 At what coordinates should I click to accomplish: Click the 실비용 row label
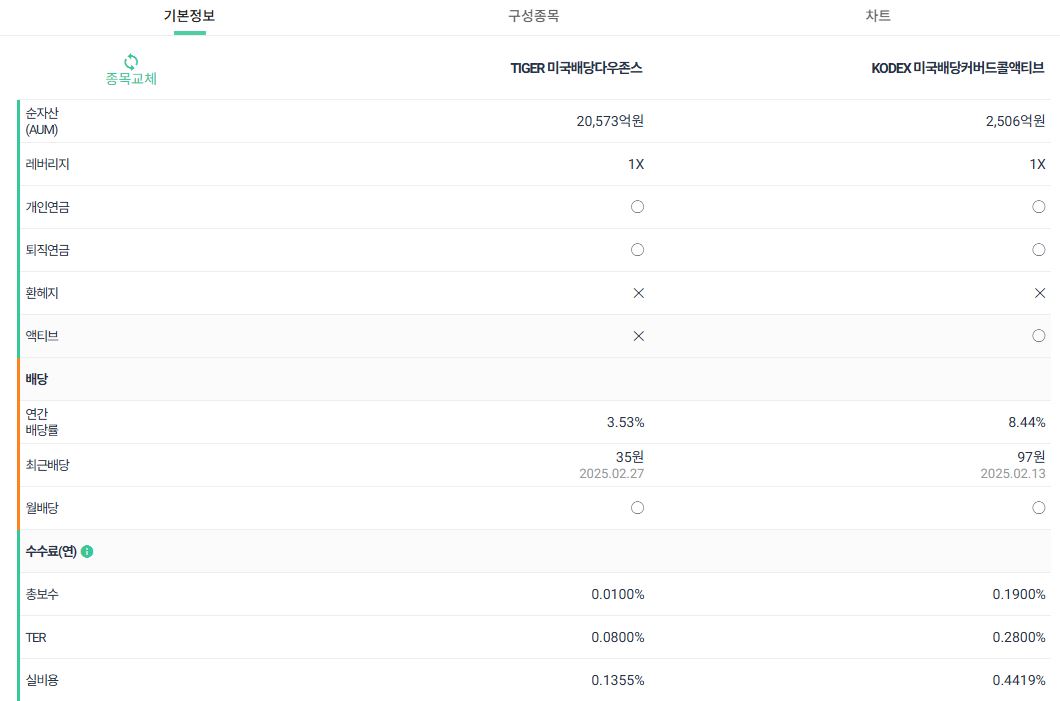tap(42, 680)
